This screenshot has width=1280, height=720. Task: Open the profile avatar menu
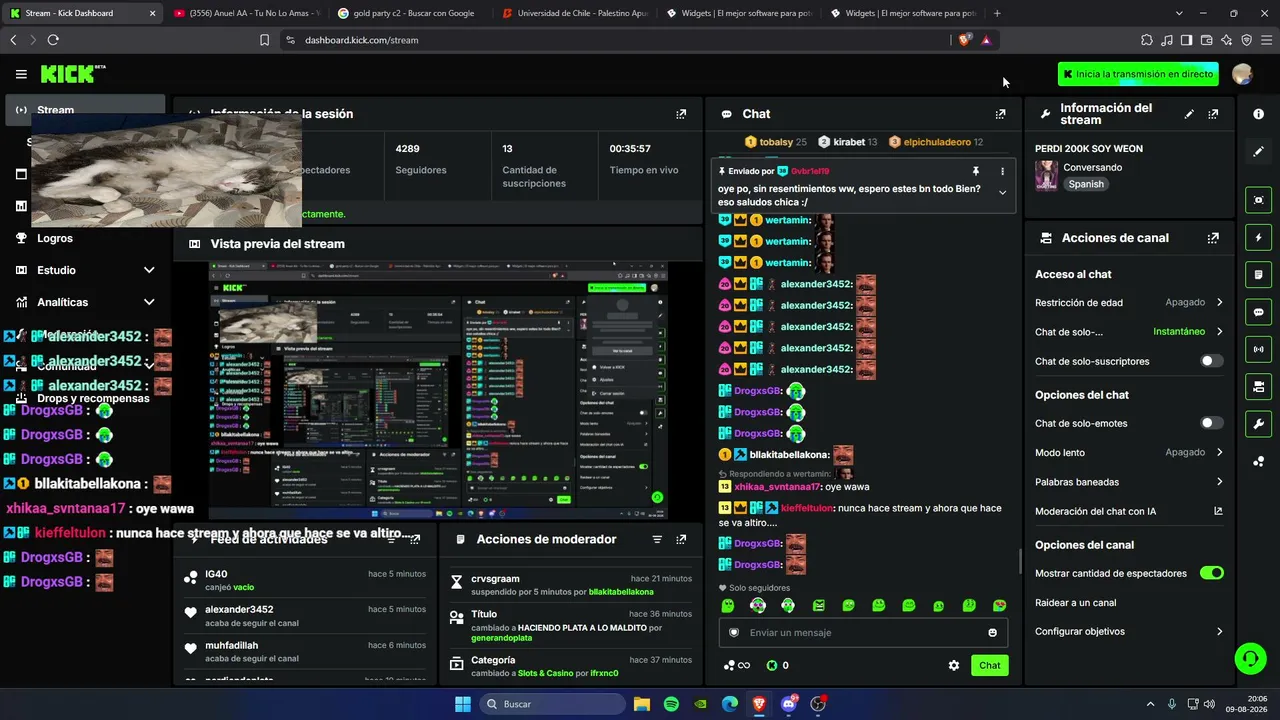tap(1242, 74)
